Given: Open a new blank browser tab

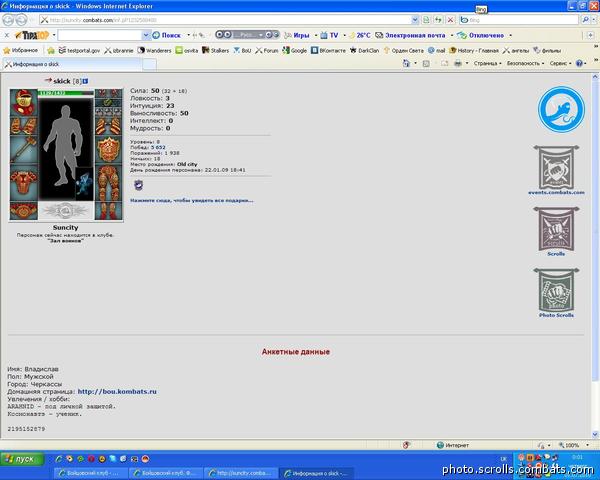Looking at the screenshot, I should 150,64.
